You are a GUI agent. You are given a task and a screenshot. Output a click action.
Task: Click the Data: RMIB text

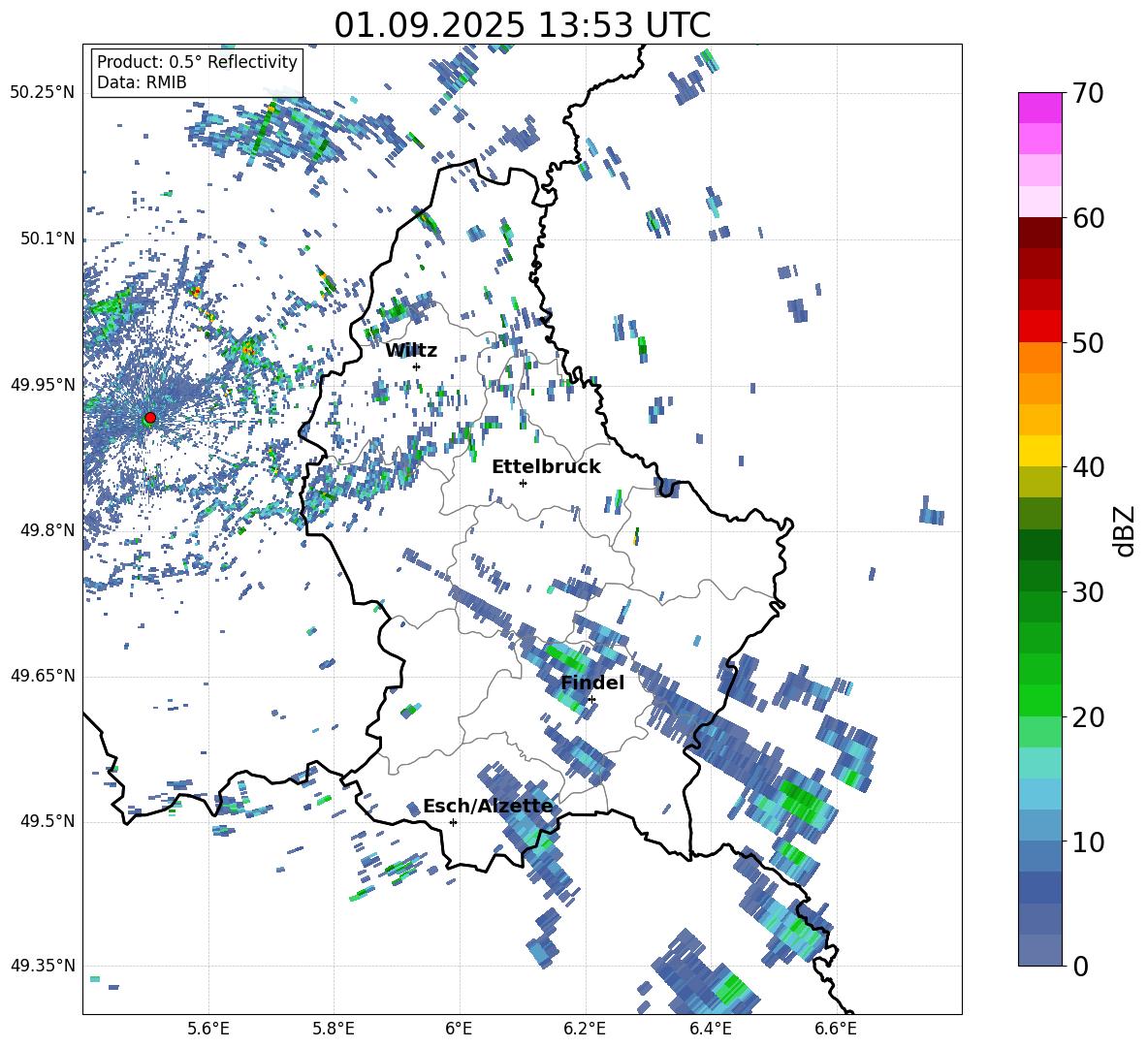click(142, 82)
